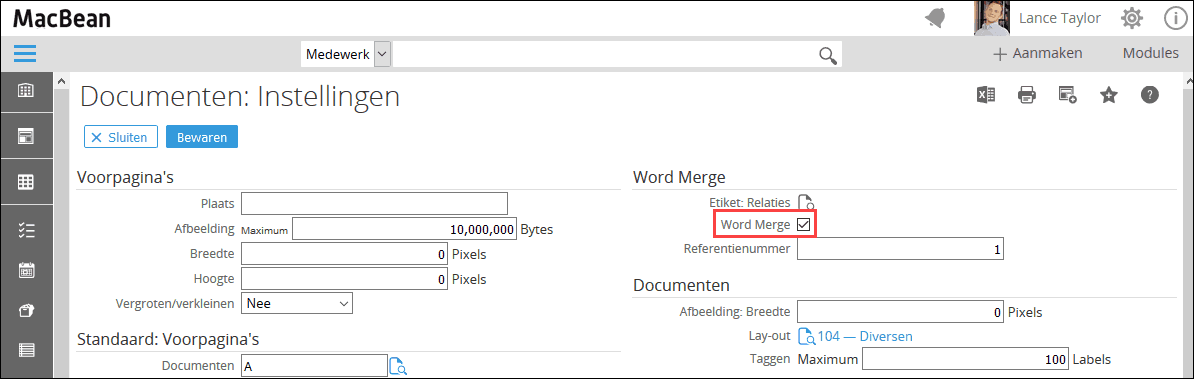1194x379 pixels.
Task: Click the Plaats input field
Action: (x=374, y=204)
